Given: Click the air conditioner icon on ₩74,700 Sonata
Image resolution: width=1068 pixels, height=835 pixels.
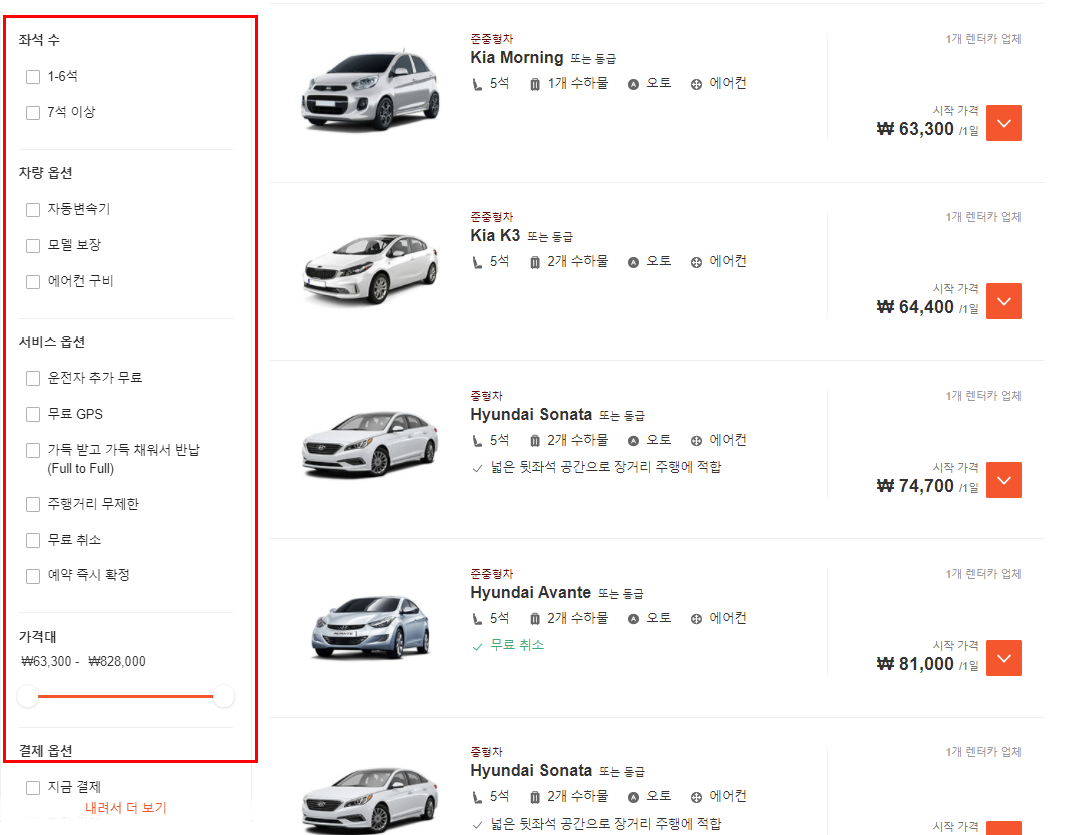Looking at the screenshot, I should [x=696, y=441].
